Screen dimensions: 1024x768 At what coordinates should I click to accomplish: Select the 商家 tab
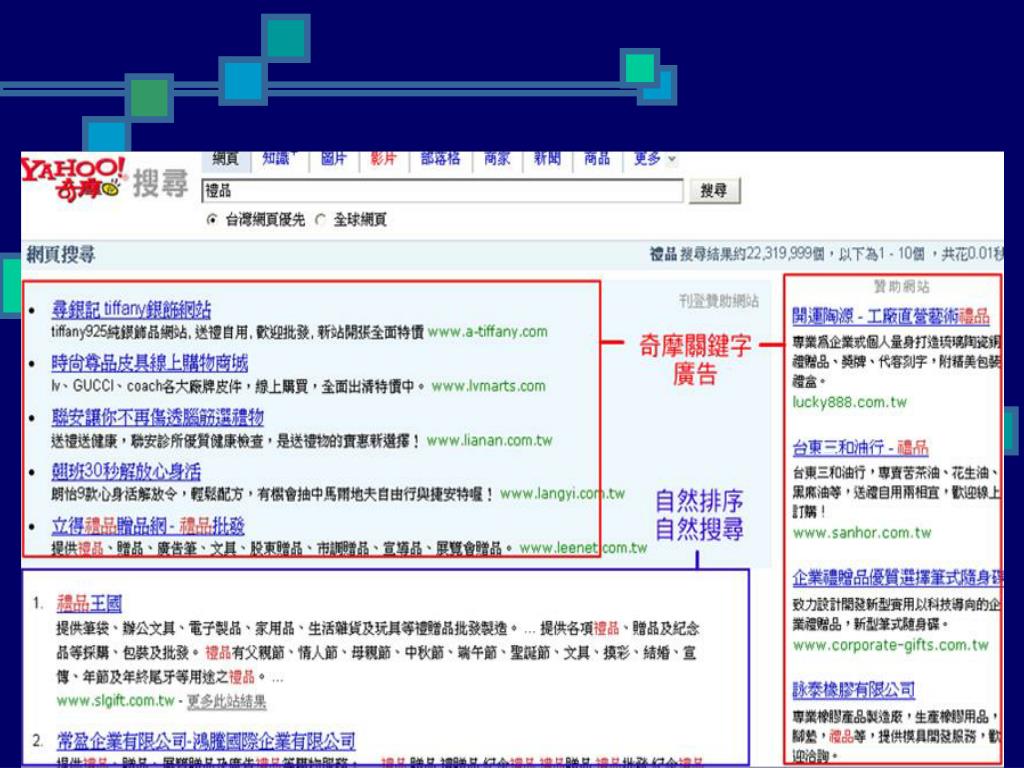coord(497,159)
